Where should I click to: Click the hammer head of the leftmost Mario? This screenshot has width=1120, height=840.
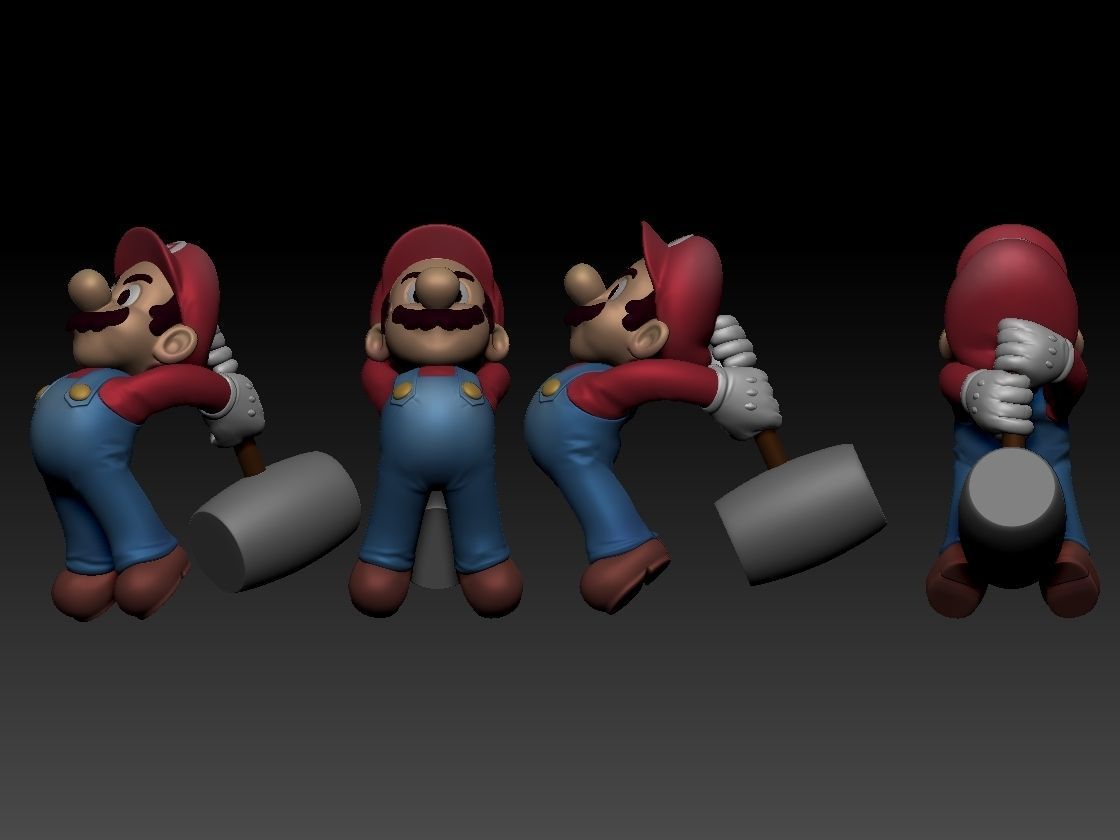click(x=275, y=521)
